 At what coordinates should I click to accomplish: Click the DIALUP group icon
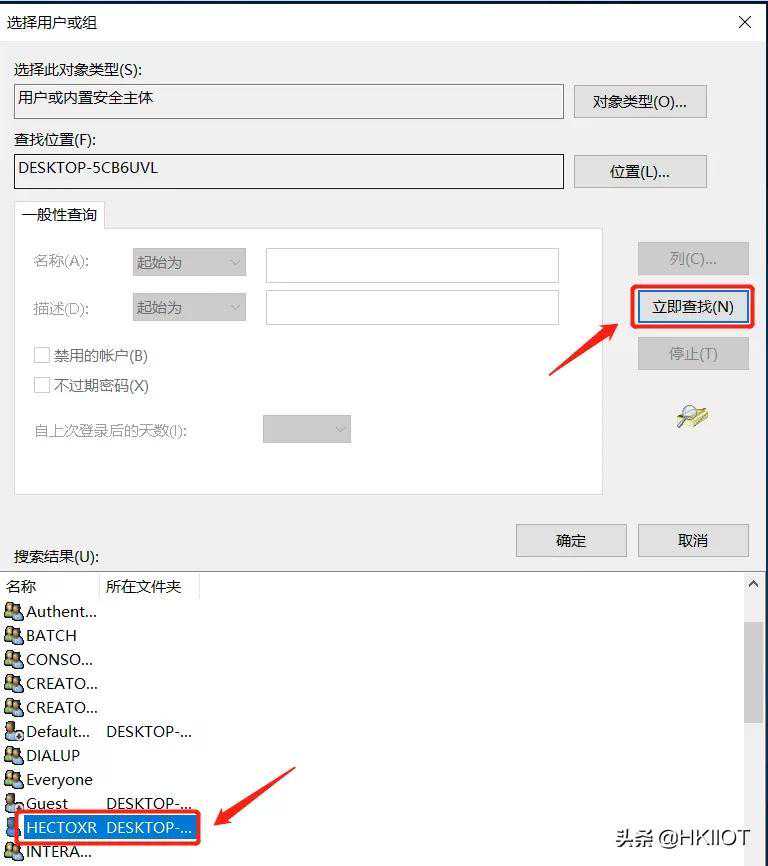(x=14, y=755)
